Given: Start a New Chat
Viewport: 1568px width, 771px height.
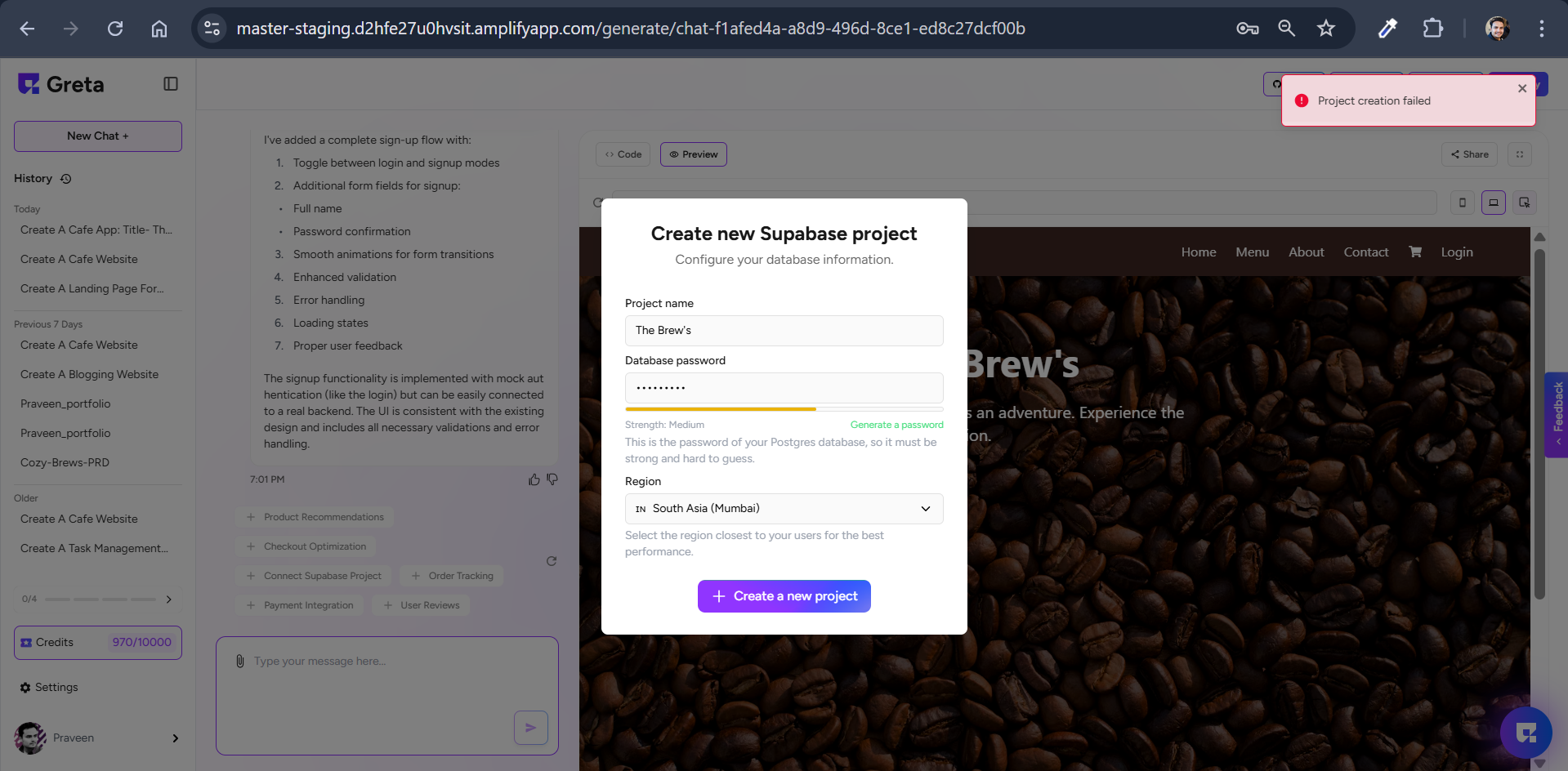Looking at the screenshot, I should [98, 136].
